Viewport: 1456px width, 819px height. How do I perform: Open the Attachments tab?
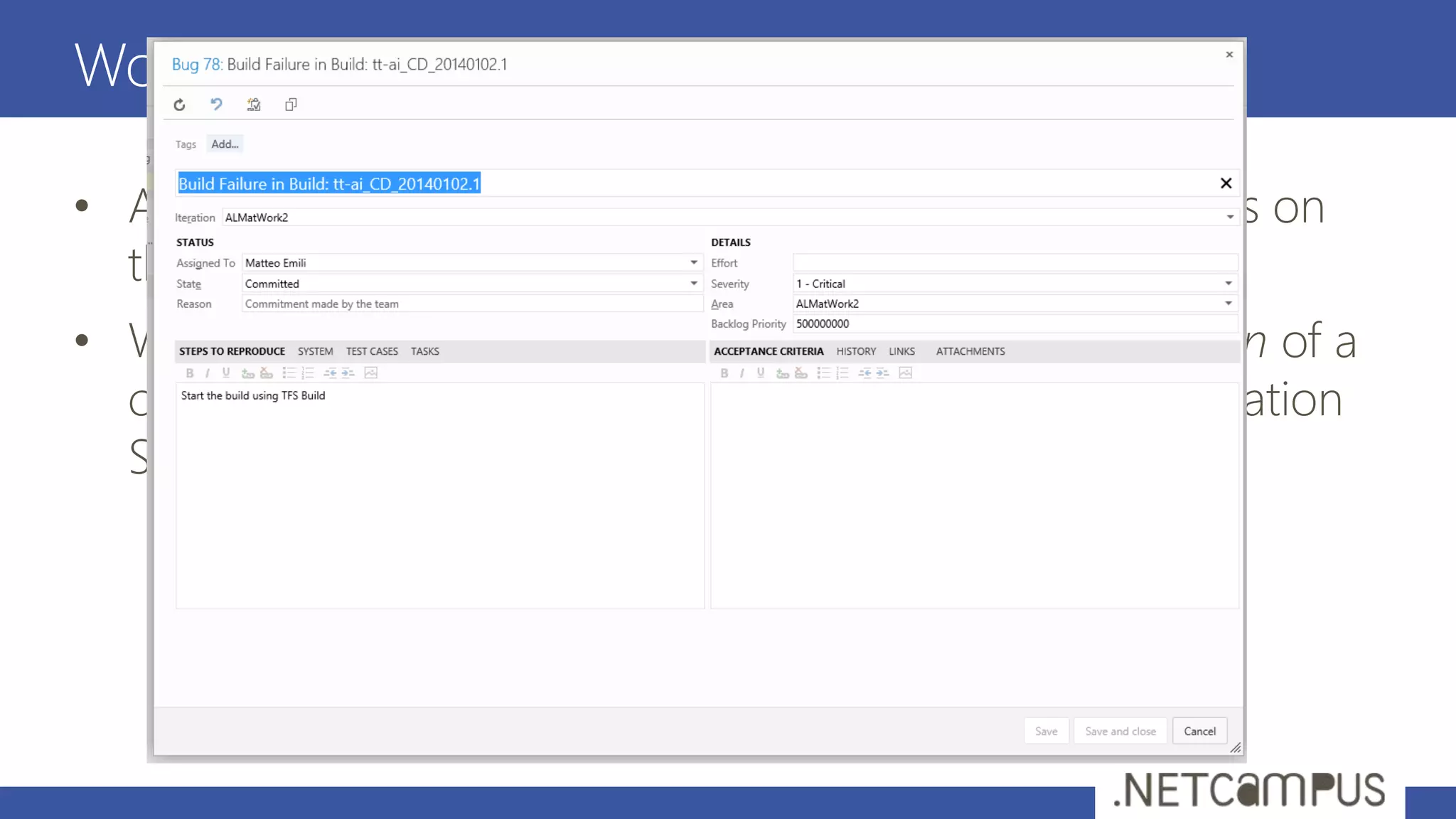(x=970, y=351)
